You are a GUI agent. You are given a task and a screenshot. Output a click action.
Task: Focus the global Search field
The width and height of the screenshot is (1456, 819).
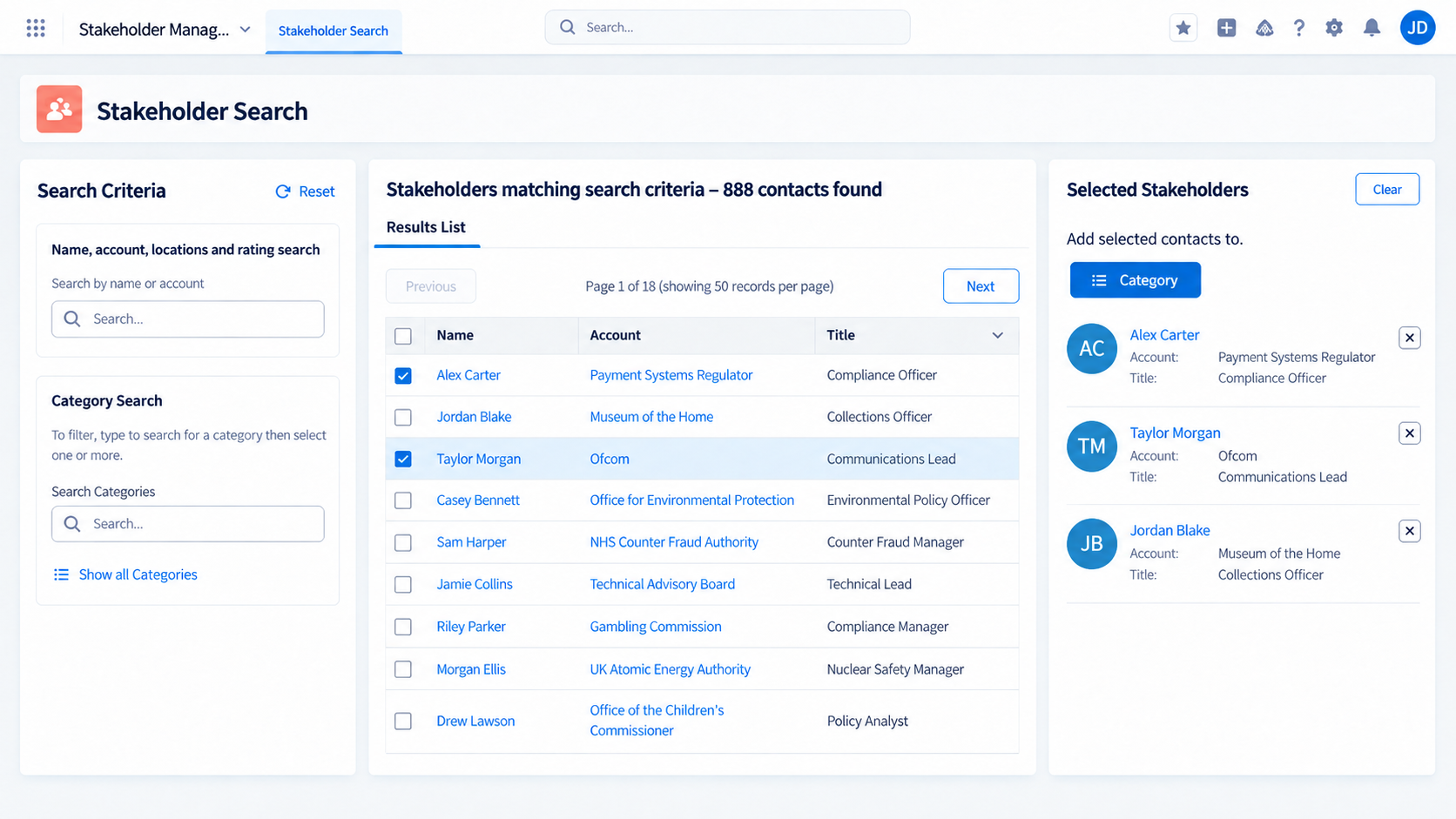(727, 28)
